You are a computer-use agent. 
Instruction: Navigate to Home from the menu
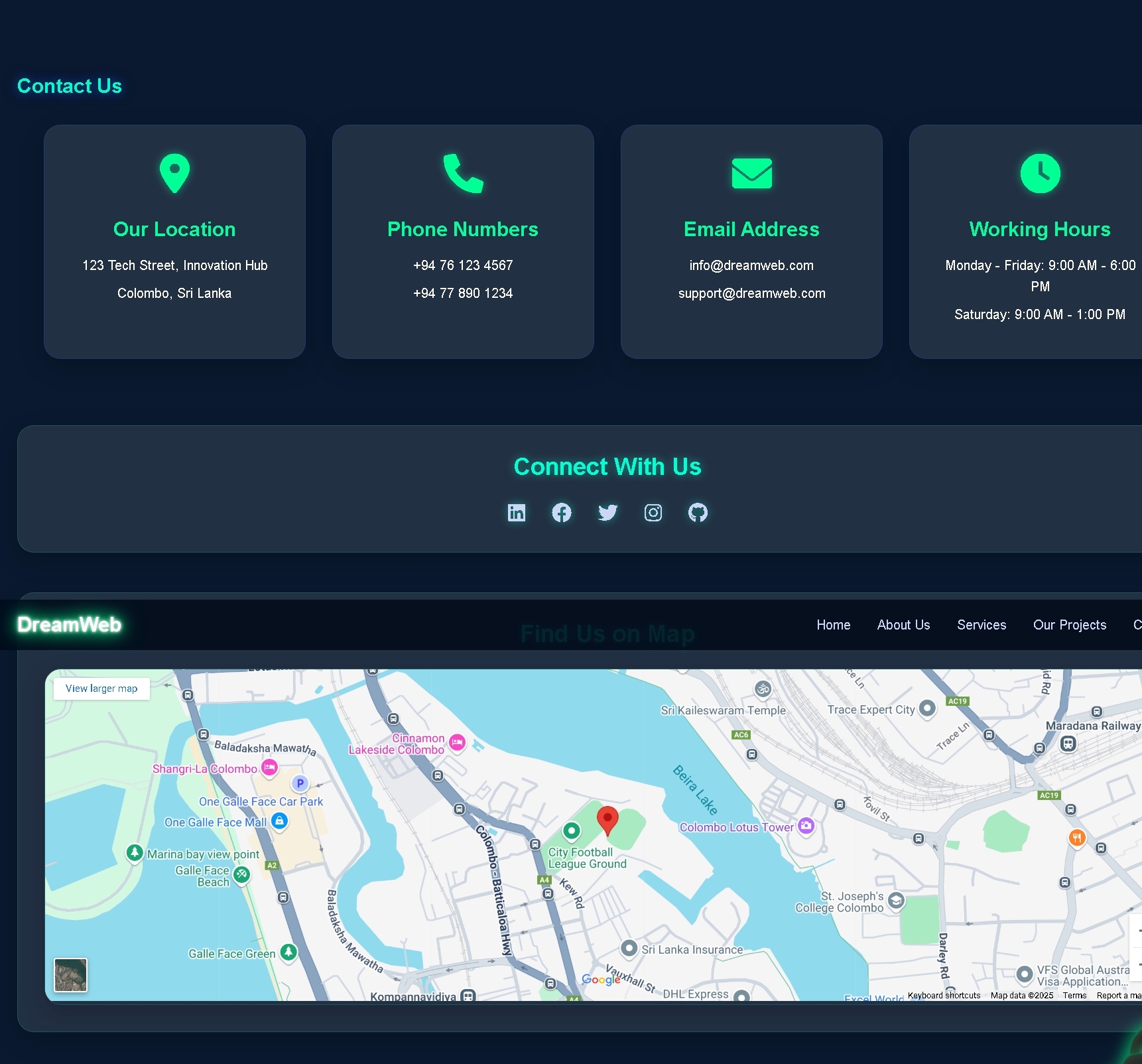click(833, 624)
